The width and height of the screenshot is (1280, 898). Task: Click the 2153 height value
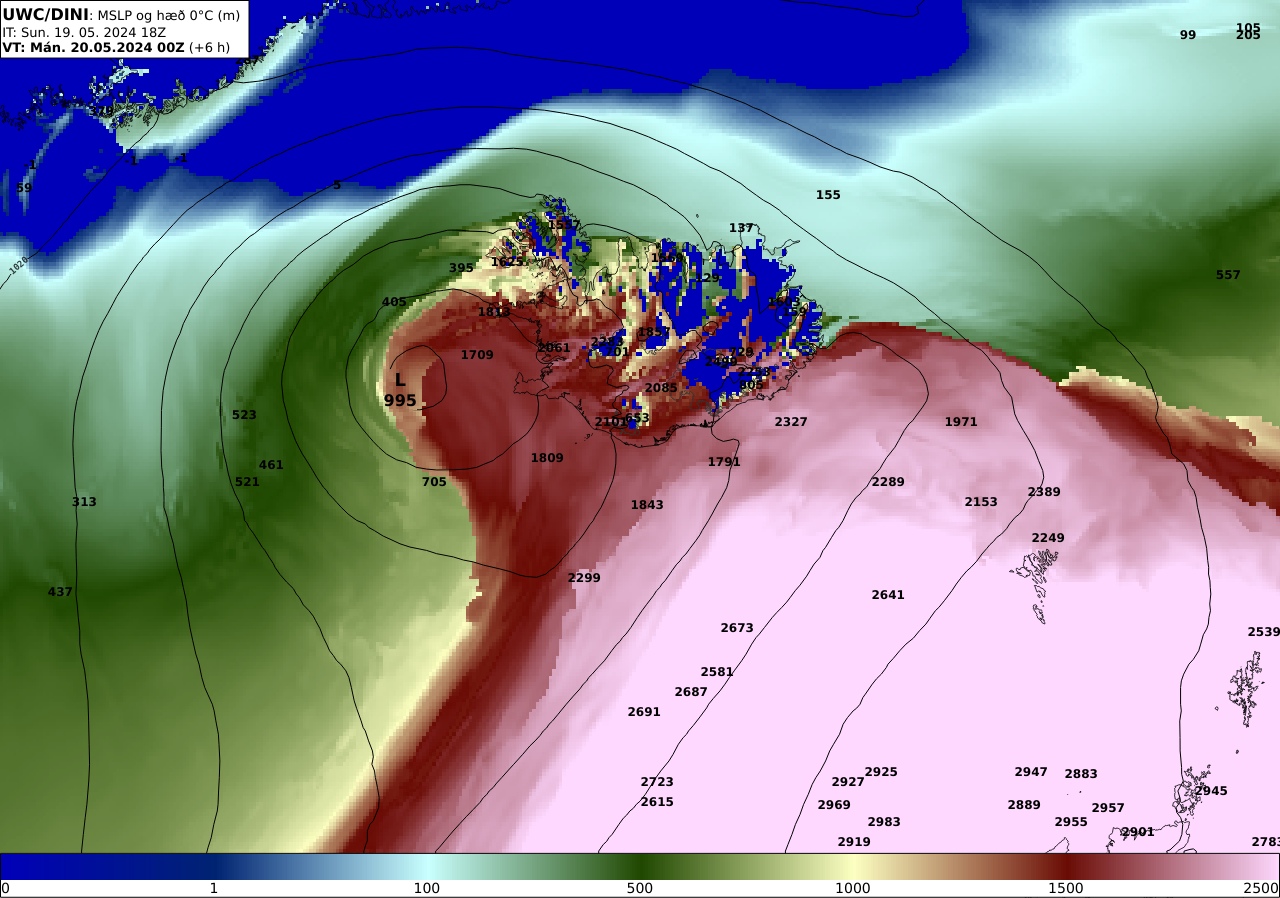pos(981,502)
